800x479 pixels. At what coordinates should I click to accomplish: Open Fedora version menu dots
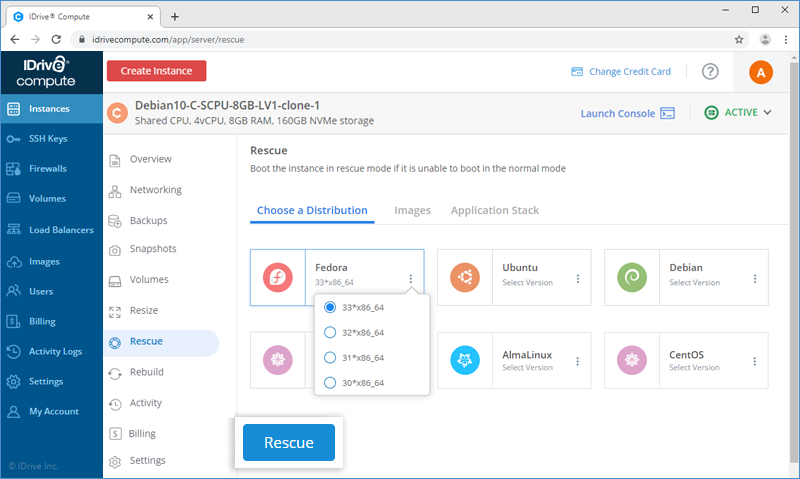pyautogui.click(x=410, y=279)
